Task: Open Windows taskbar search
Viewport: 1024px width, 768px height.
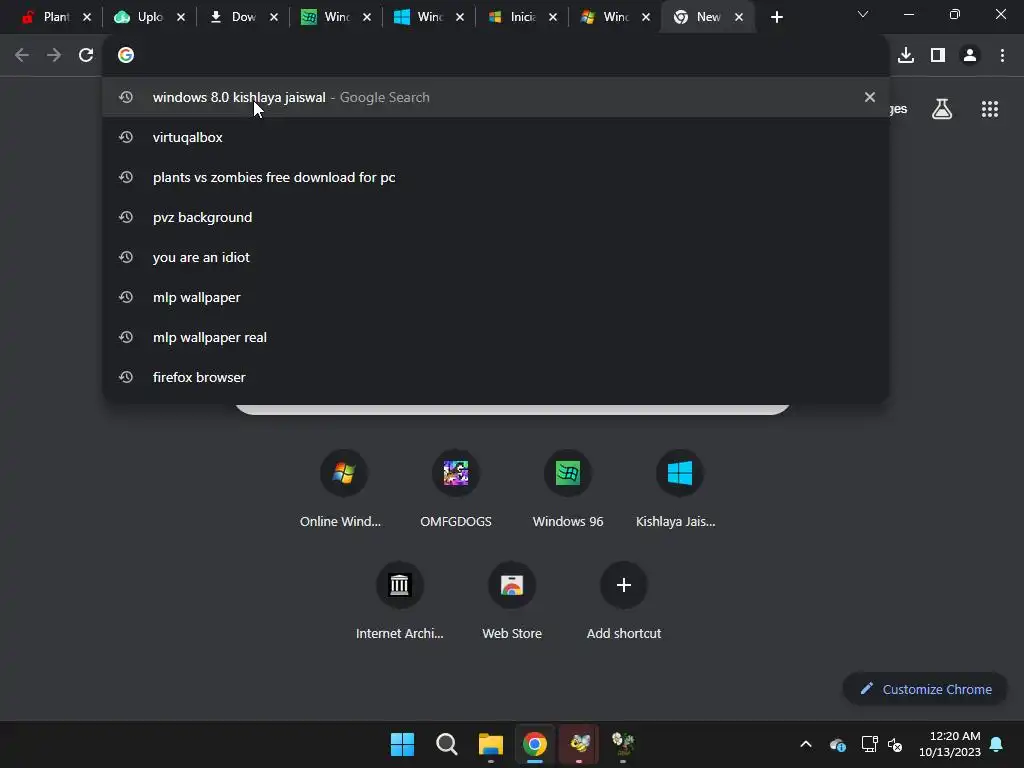Action: (x=447, y=744)
